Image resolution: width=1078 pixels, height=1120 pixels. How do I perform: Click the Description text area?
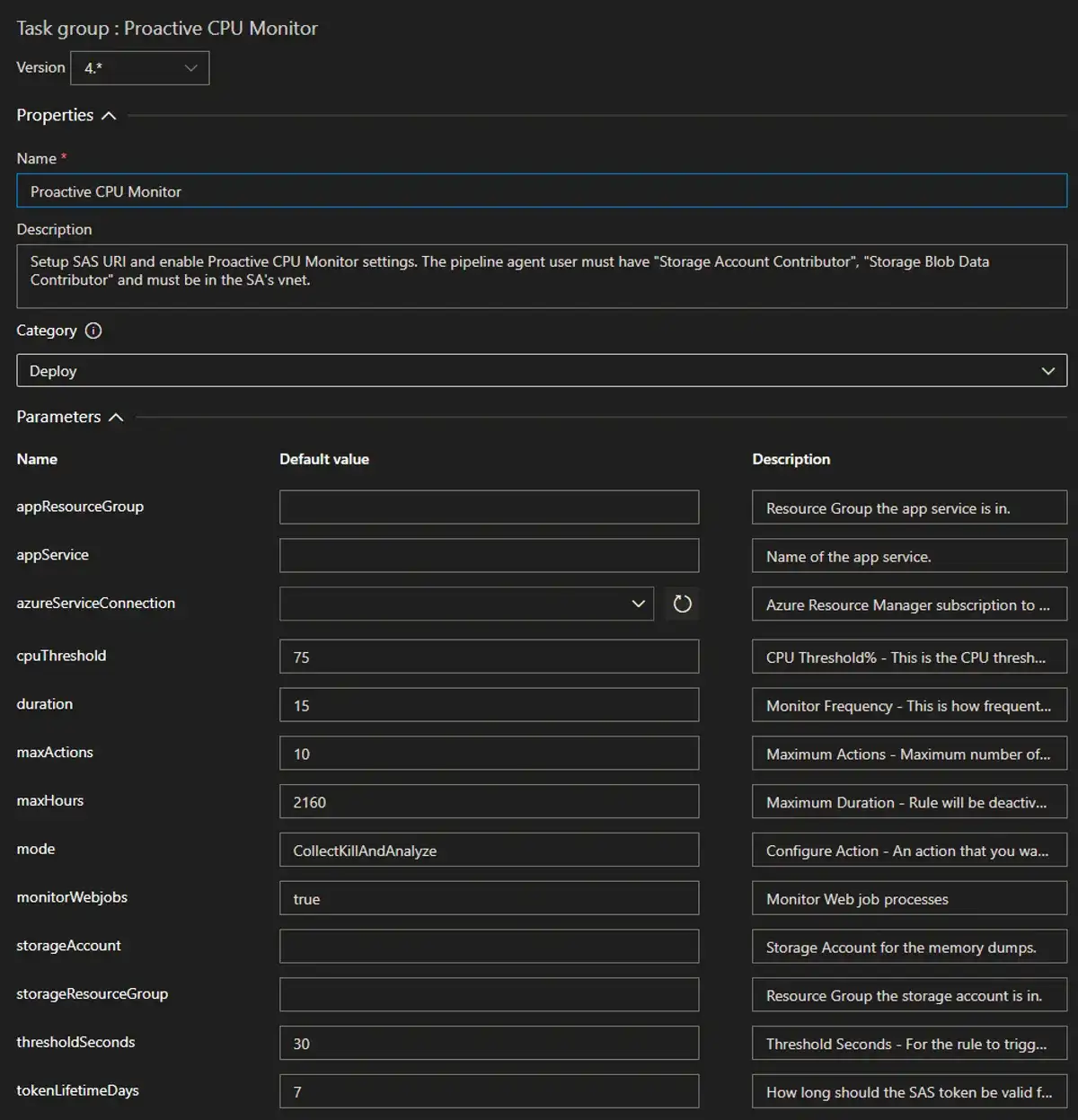(x=539, y=277)
